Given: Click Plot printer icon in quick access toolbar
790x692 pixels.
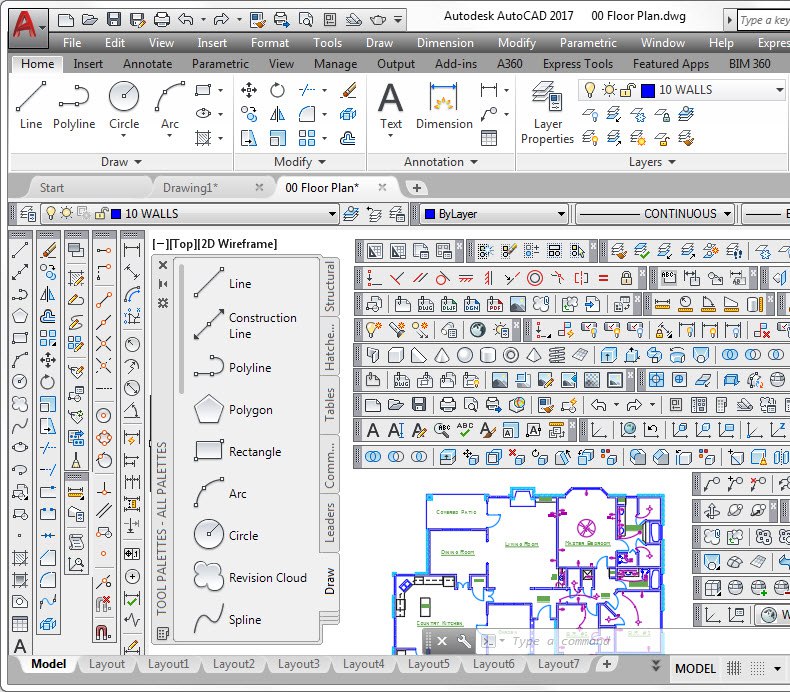Looking at the screenshot, I should coord(162,20).
